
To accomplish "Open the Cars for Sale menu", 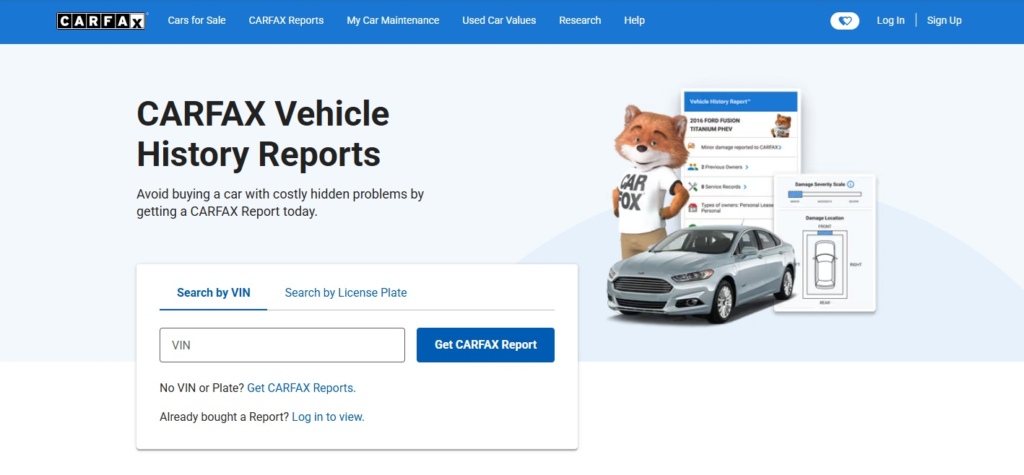I will (x=196, y=21).
